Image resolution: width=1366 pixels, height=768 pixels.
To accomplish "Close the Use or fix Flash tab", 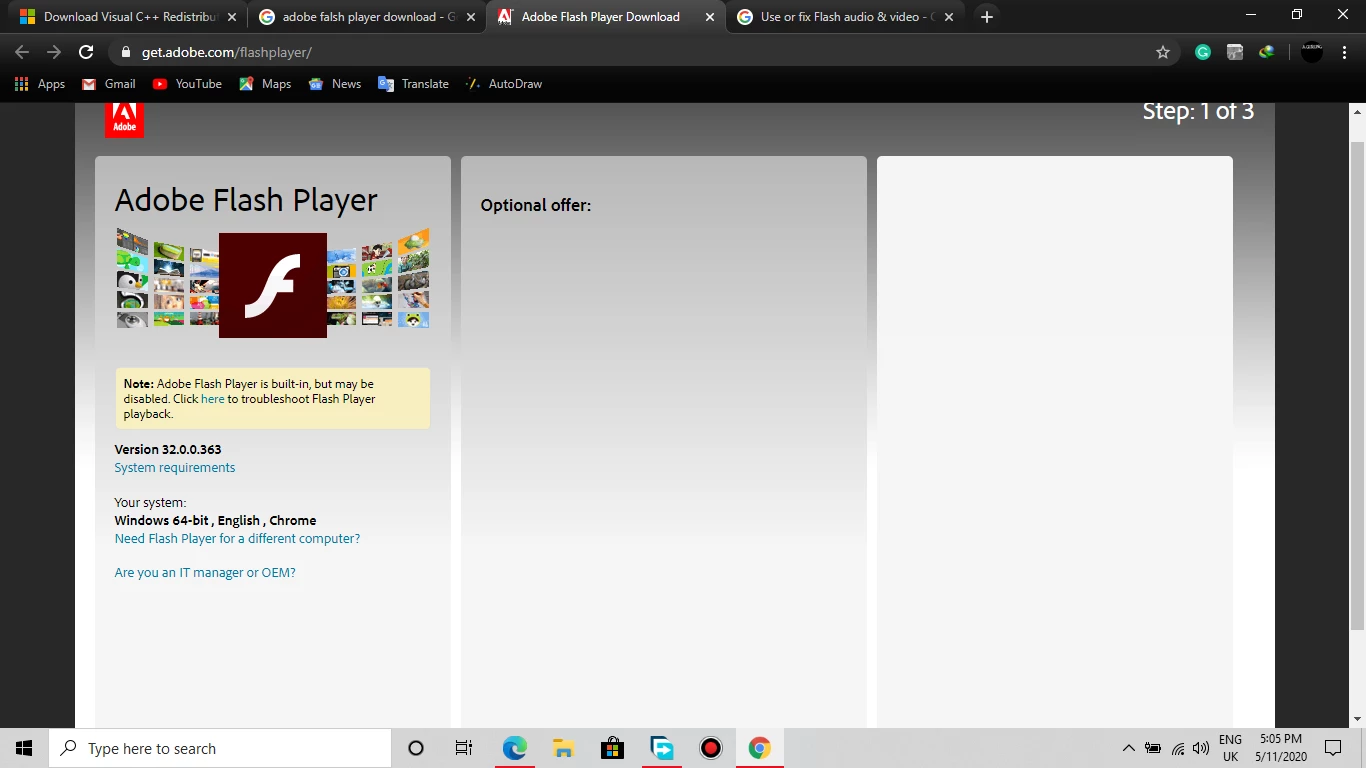I will click(x=949, y=17).
